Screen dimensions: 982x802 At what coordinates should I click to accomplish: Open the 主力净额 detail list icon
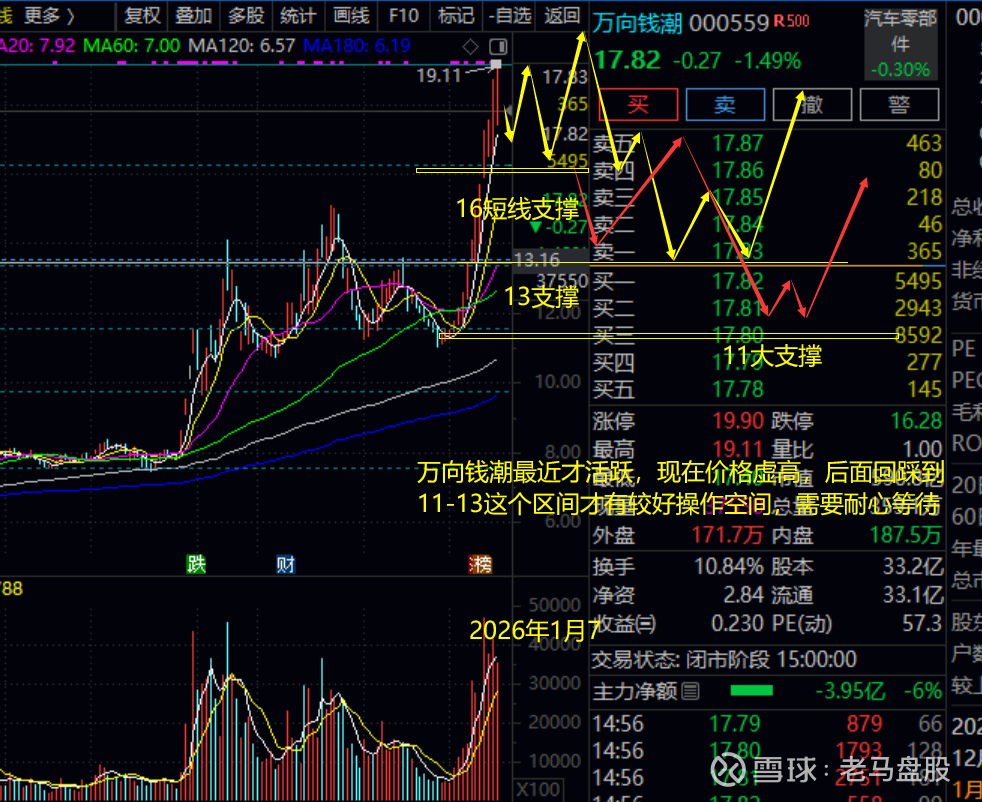(x=690, y=691)
